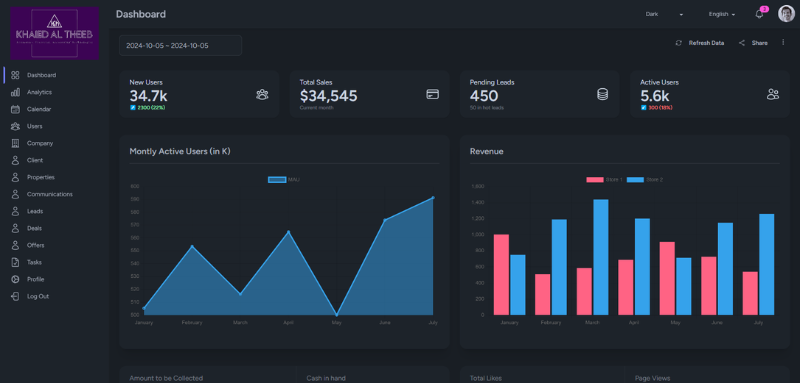800x383 pixels.
Task: Open the three-dot more options menu
Action: [x=783, y=43]
